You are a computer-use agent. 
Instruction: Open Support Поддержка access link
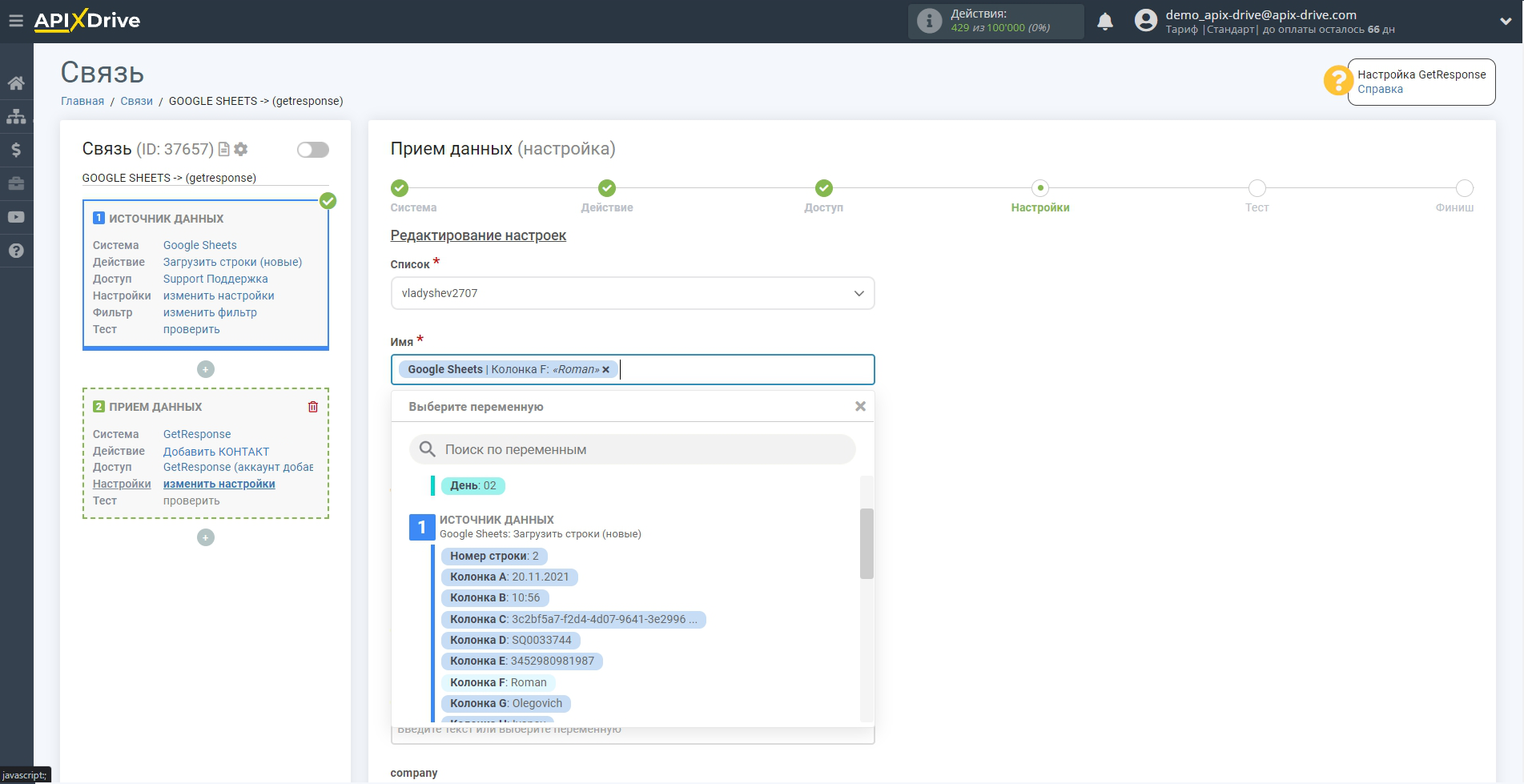215,279
